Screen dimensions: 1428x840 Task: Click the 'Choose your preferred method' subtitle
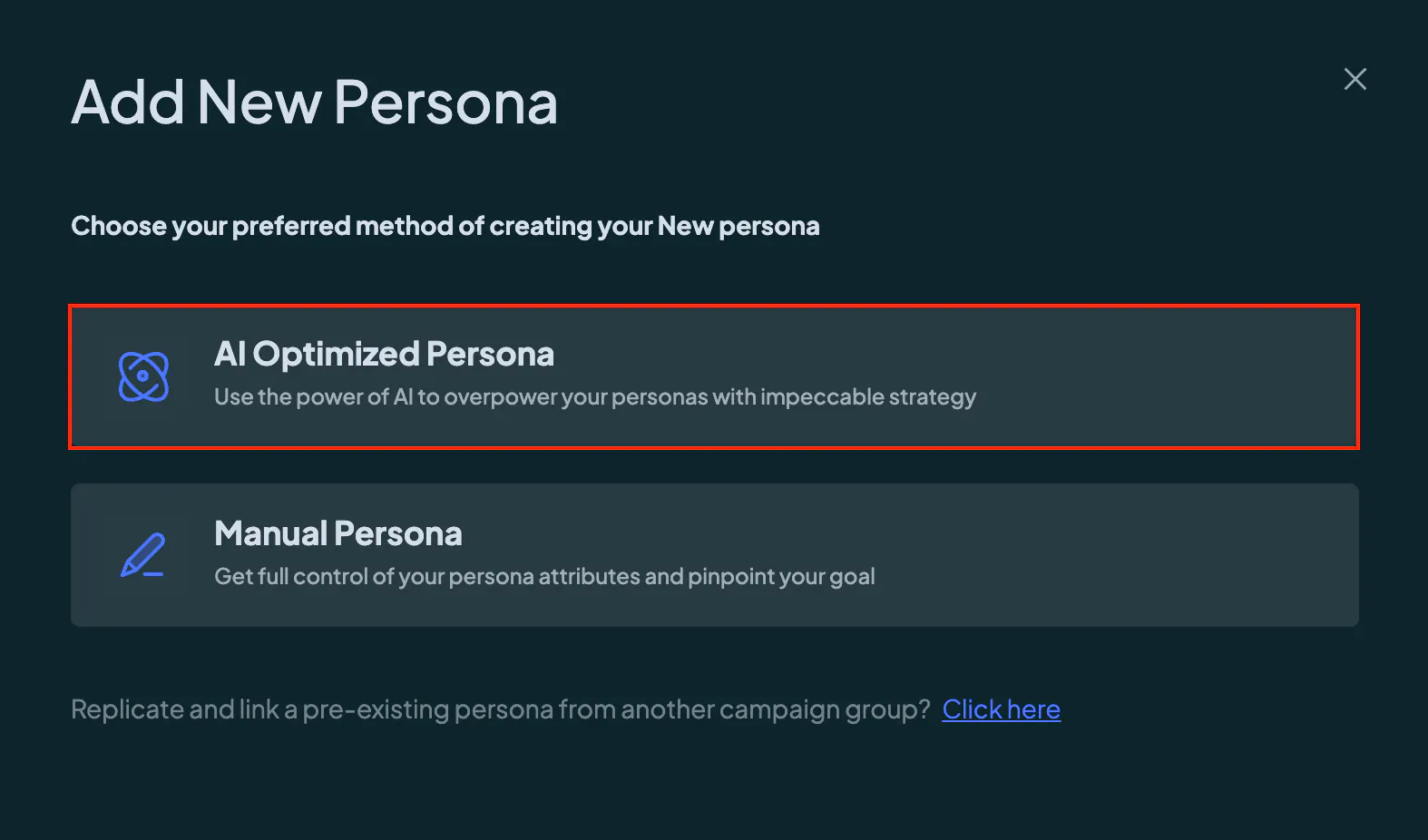point(445,226)
